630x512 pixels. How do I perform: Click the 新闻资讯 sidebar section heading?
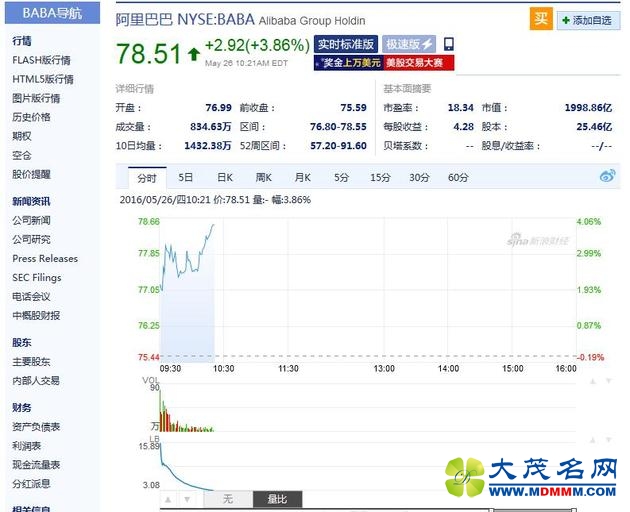[x=31, y=201]
